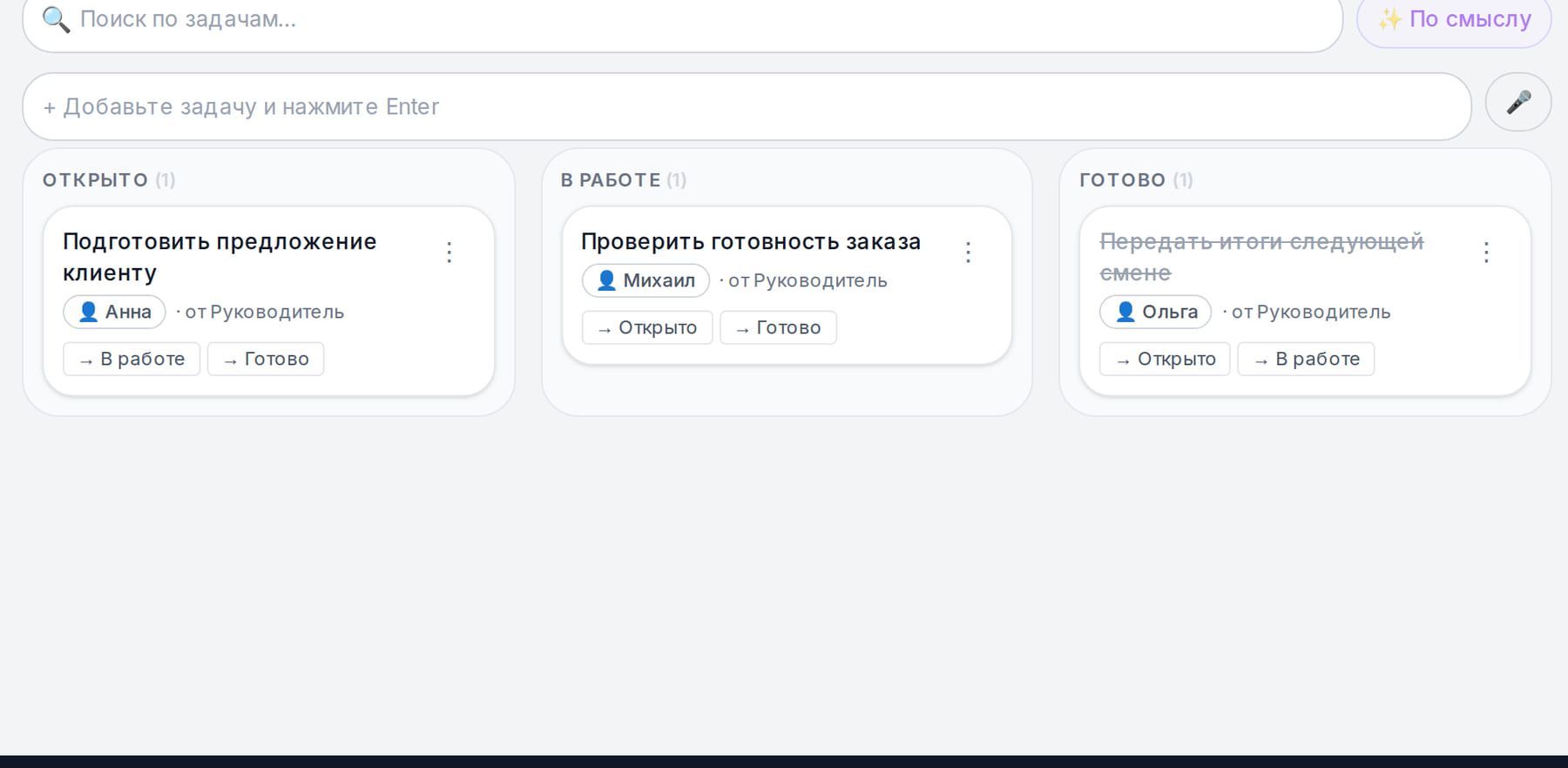Open the three-dot menu on "Проверить готовность заказа"
1568x768 pixels.
(x=968, y=253)
